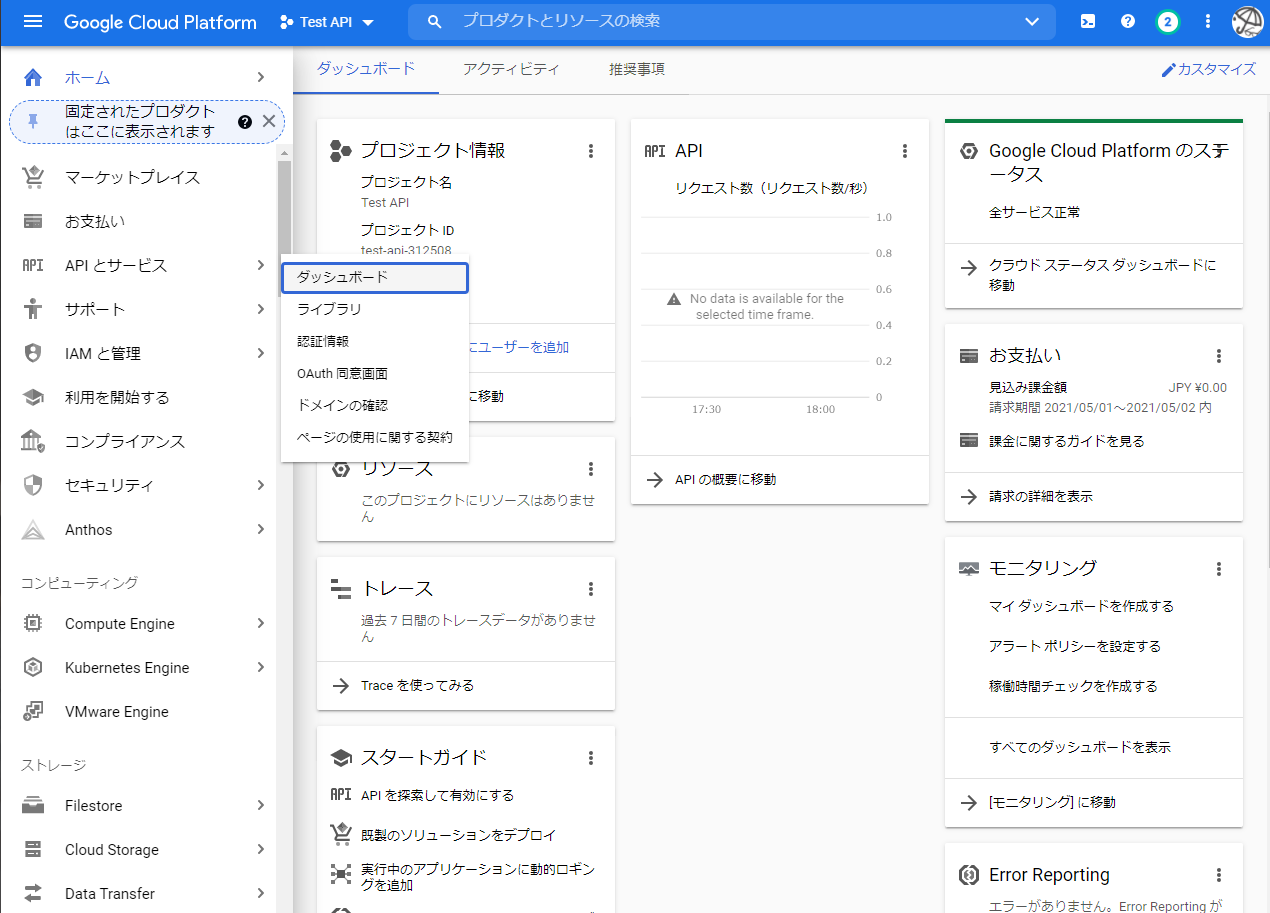Open スタートガイド card three-dot menu
1270x913 pixels.
[591, 758]
